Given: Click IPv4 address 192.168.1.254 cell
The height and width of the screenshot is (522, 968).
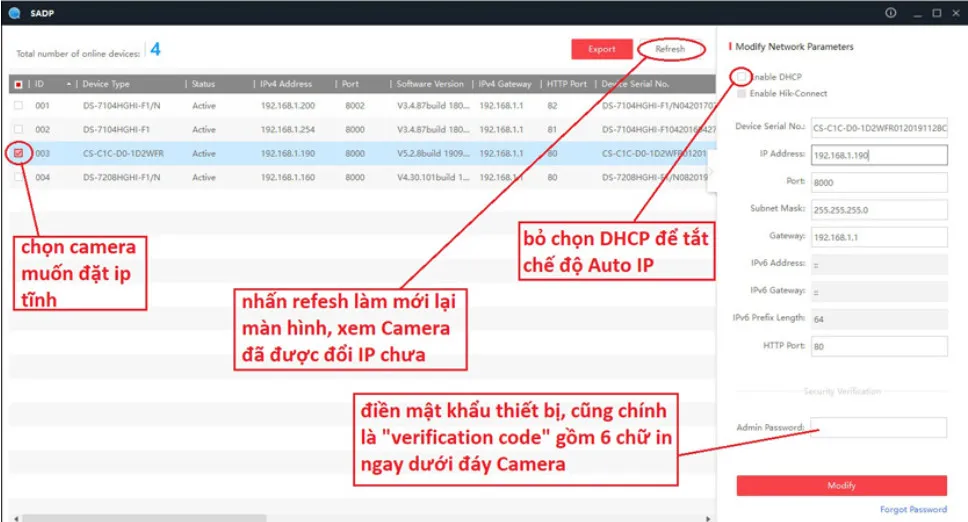Looking at the screenshot, I should point(288,129).
